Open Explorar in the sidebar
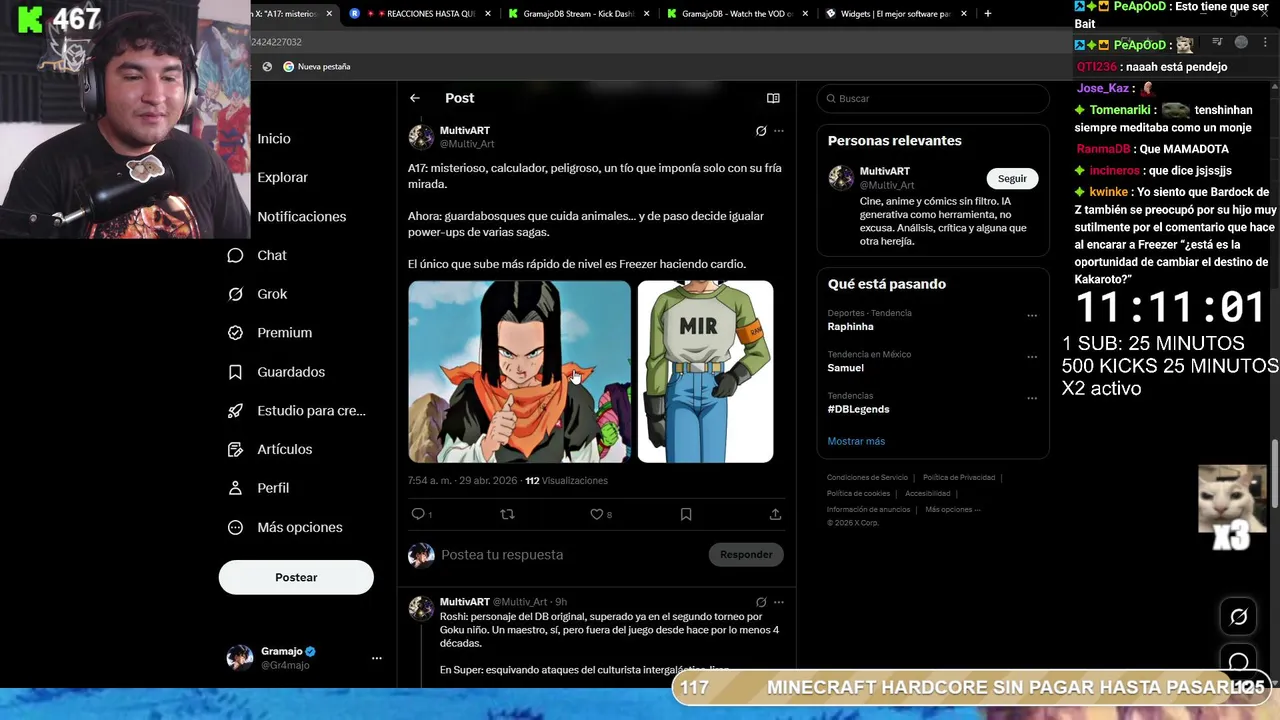This screenshot has width=1280, height=720. coord(283,178)
